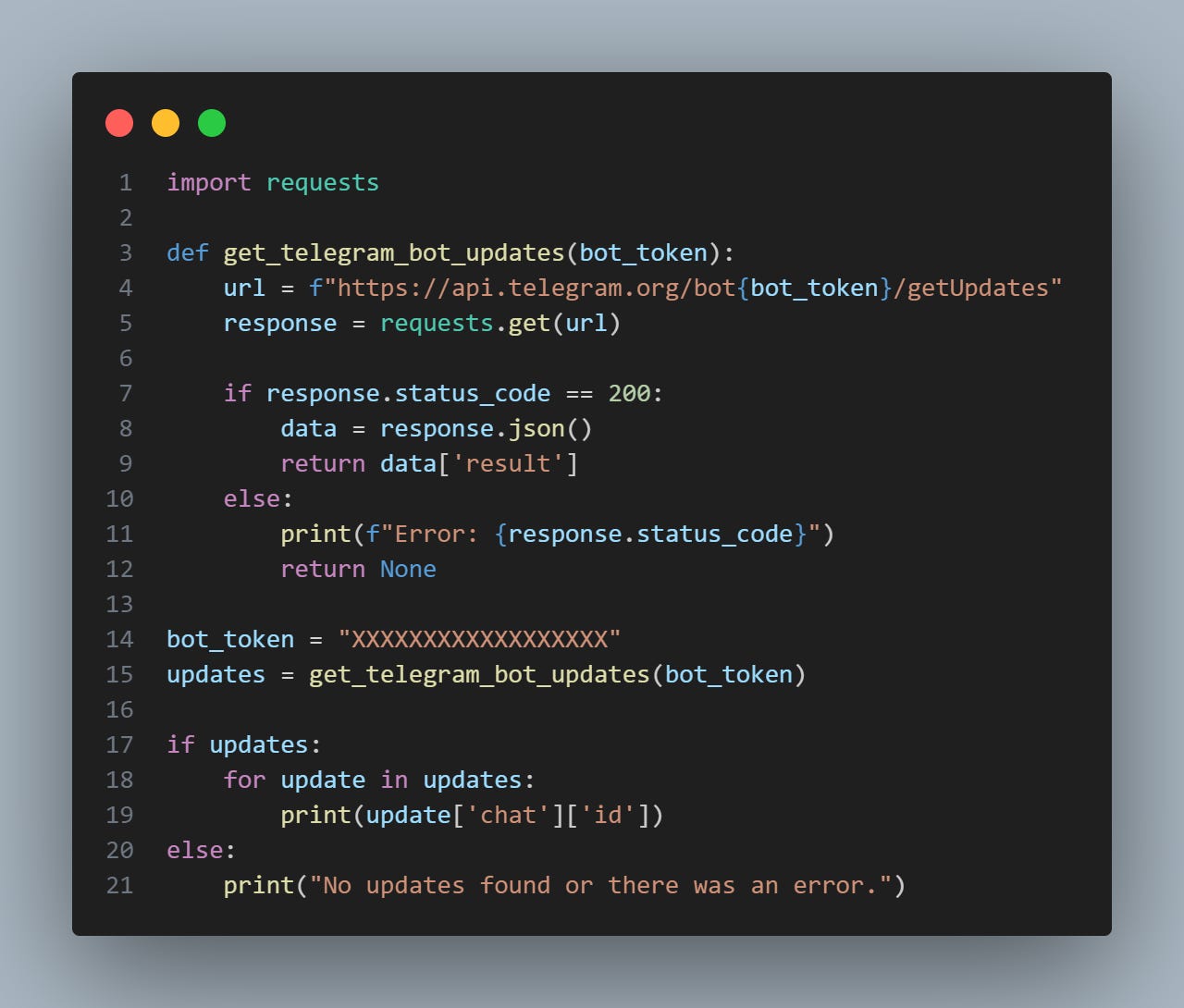Click the 'result' string key
Image resolution: width=1184 pixels, height=1008 pixels.
point(508,464)
